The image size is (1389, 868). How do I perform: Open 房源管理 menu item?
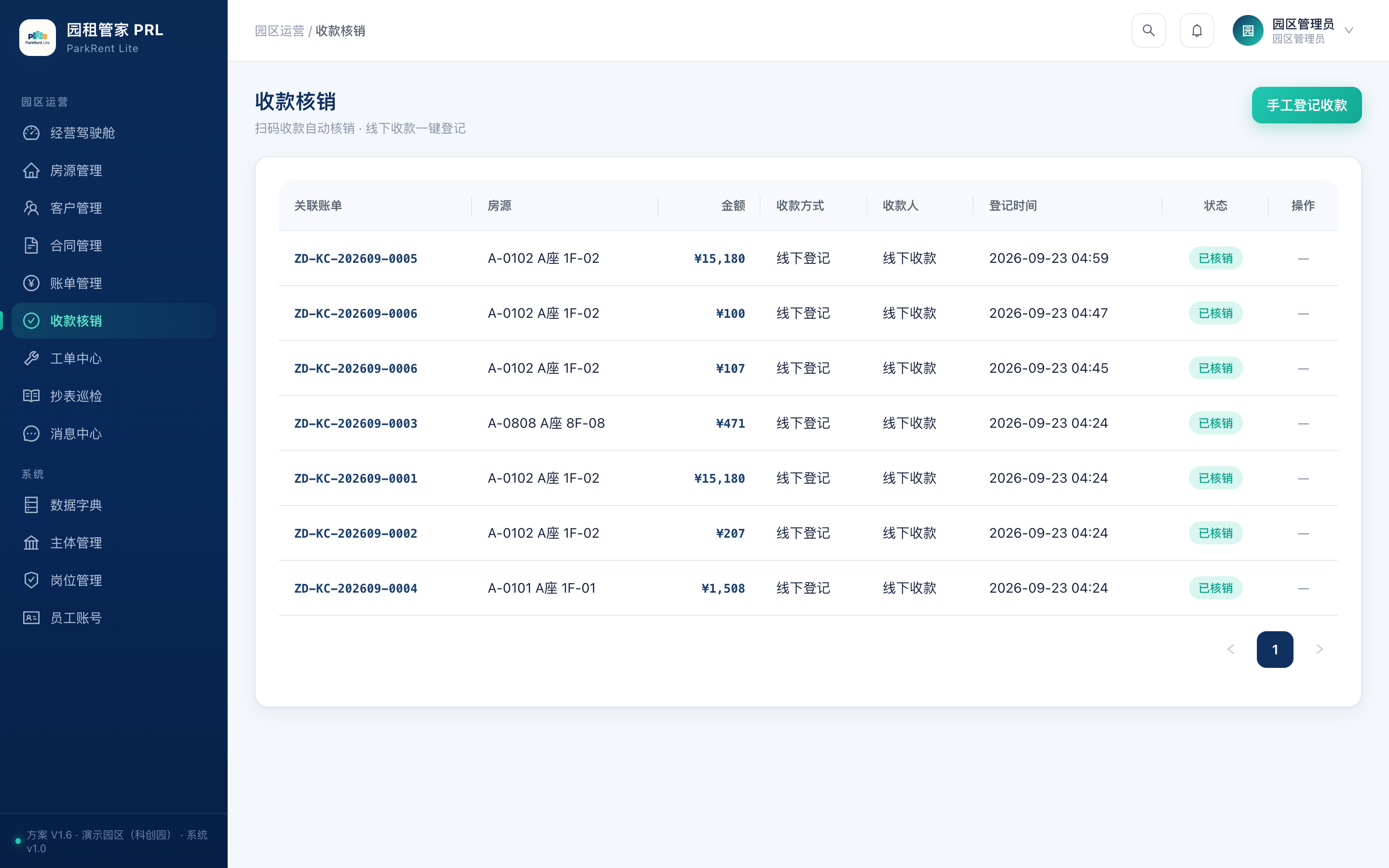click(x=114, y=171)
